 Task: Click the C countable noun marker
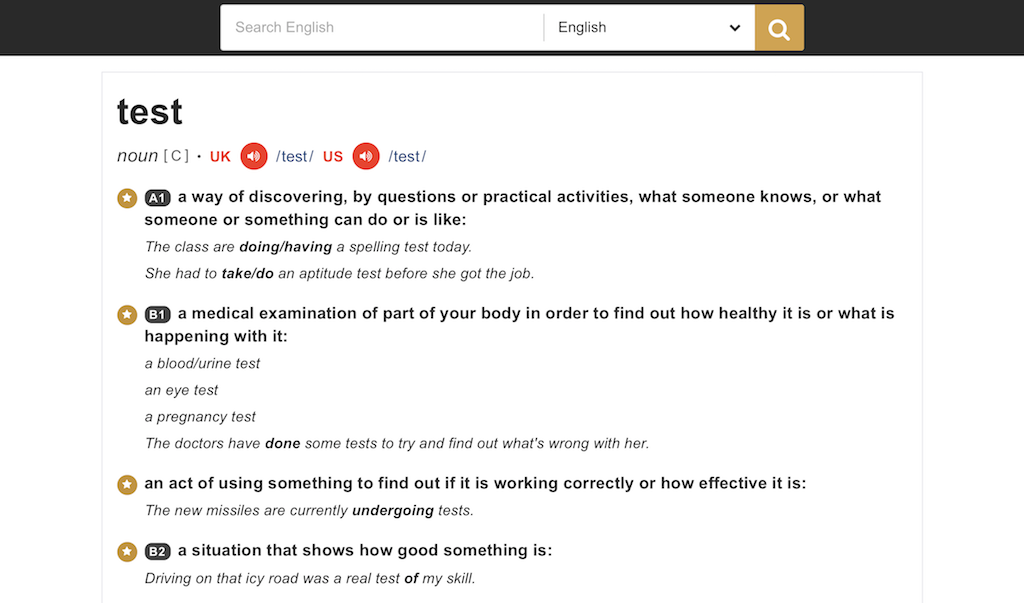176,156
